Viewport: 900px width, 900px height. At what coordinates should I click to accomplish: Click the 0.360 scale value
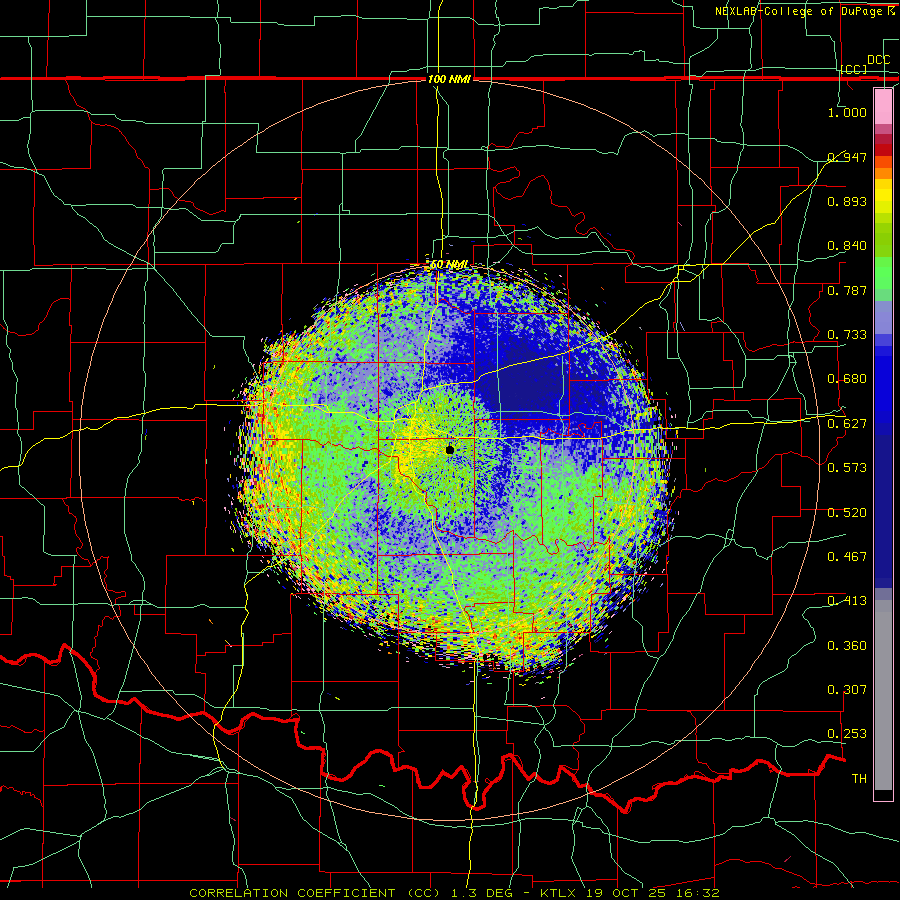pyautogui.click(x=847, y=646)
